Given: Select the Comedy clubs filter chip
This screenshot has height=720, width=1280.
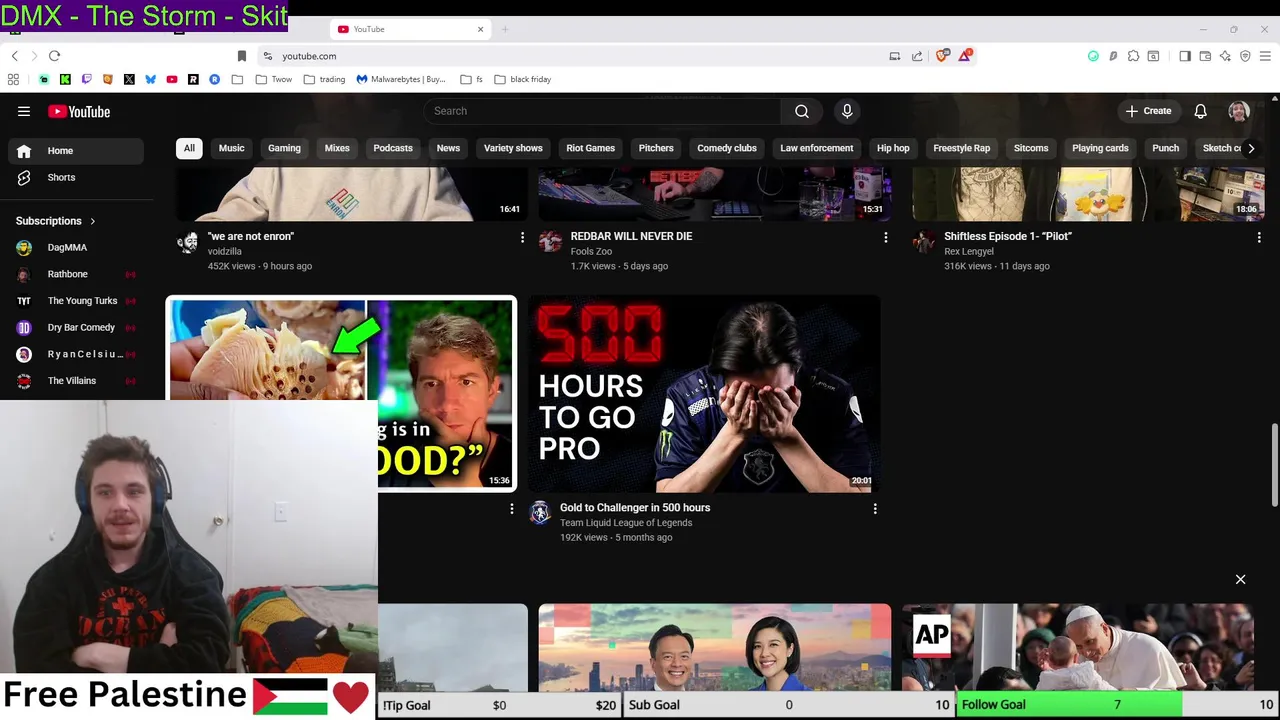Looking at the screenshot, I should tap(727, 148).
